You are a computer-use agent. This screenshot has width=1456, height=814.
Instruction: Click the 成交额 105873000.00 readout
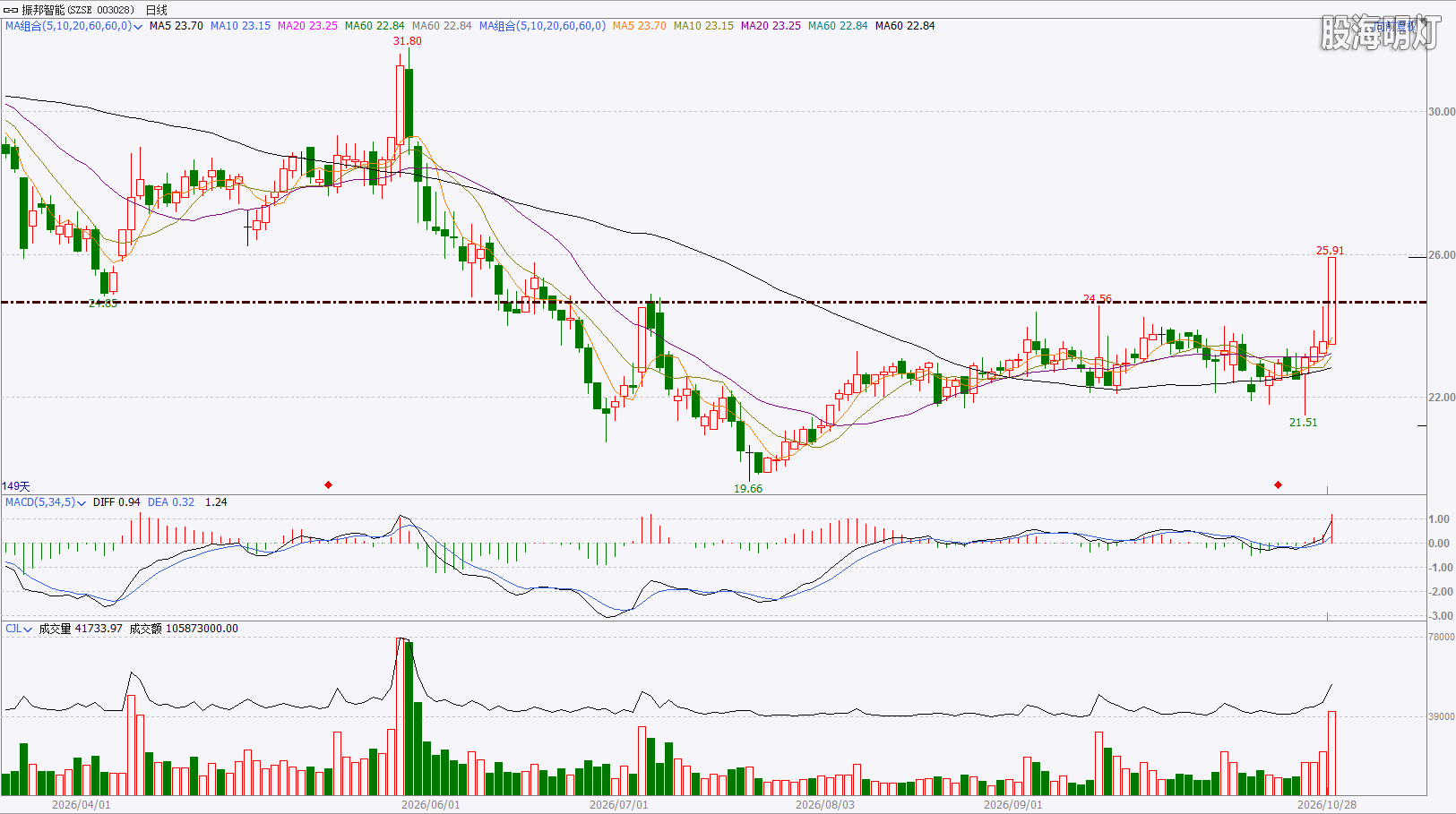click(x=184, y=629)
